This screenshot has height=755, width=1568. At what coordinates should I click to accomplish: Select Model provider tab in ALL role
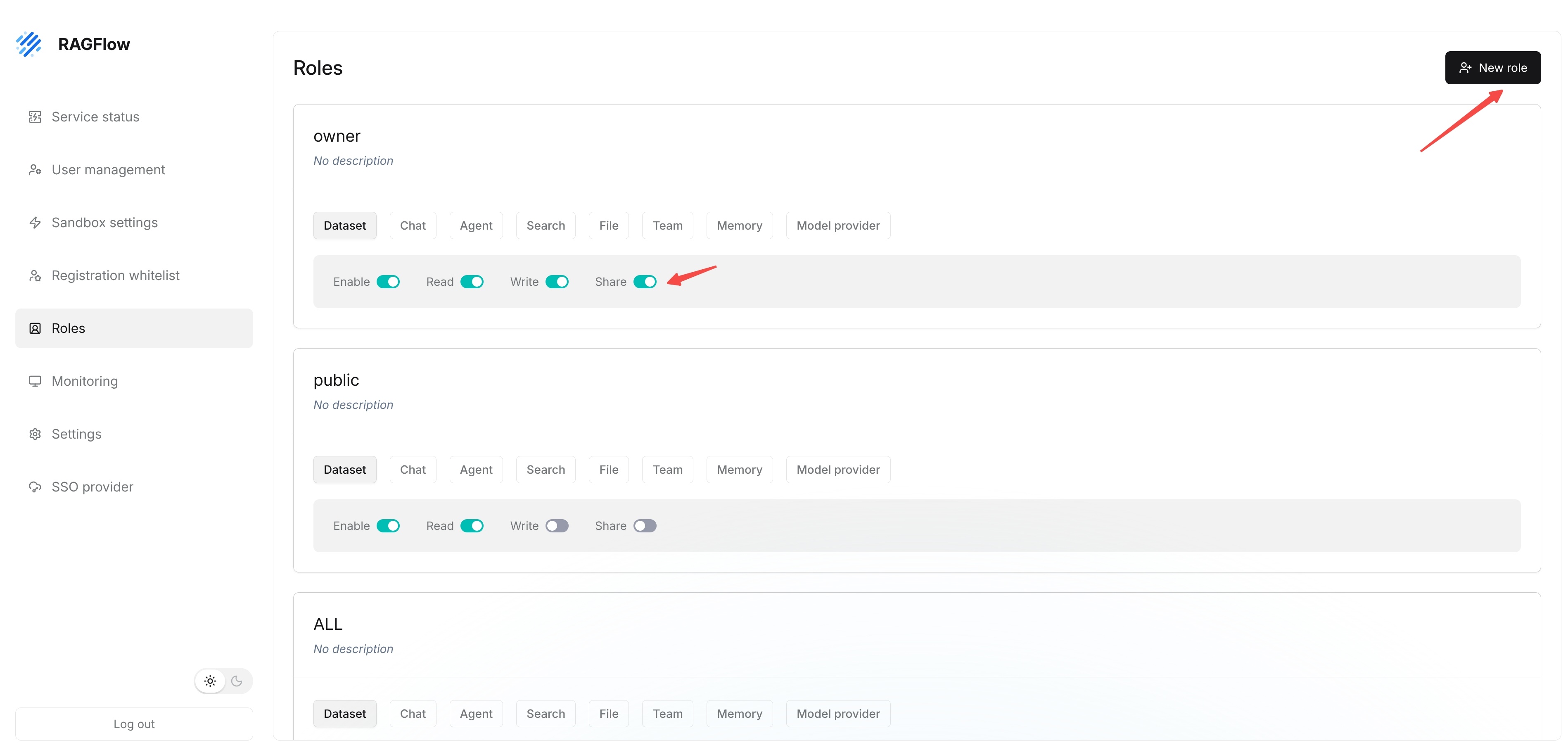pos(838,714)
